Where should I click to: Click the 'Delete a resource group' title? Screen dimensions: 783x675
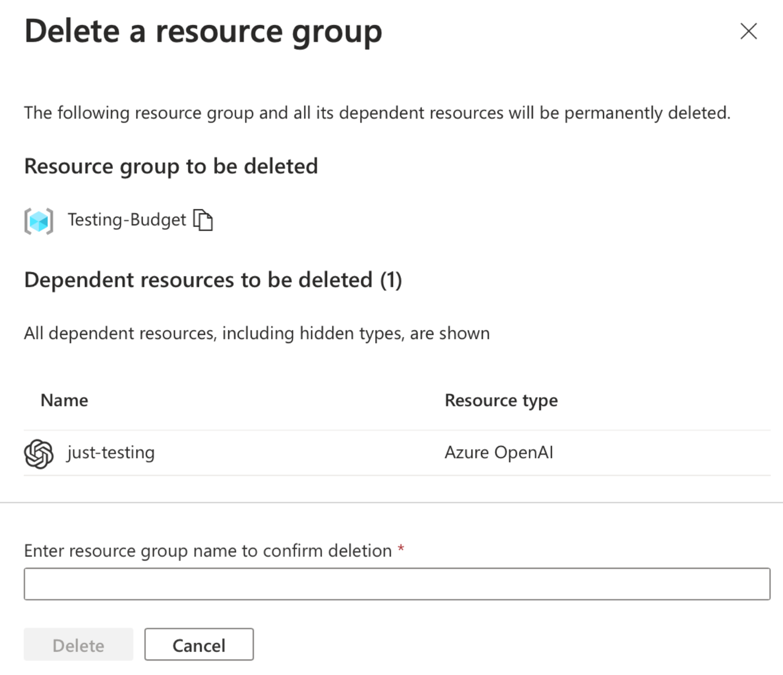tap(203, 32)
